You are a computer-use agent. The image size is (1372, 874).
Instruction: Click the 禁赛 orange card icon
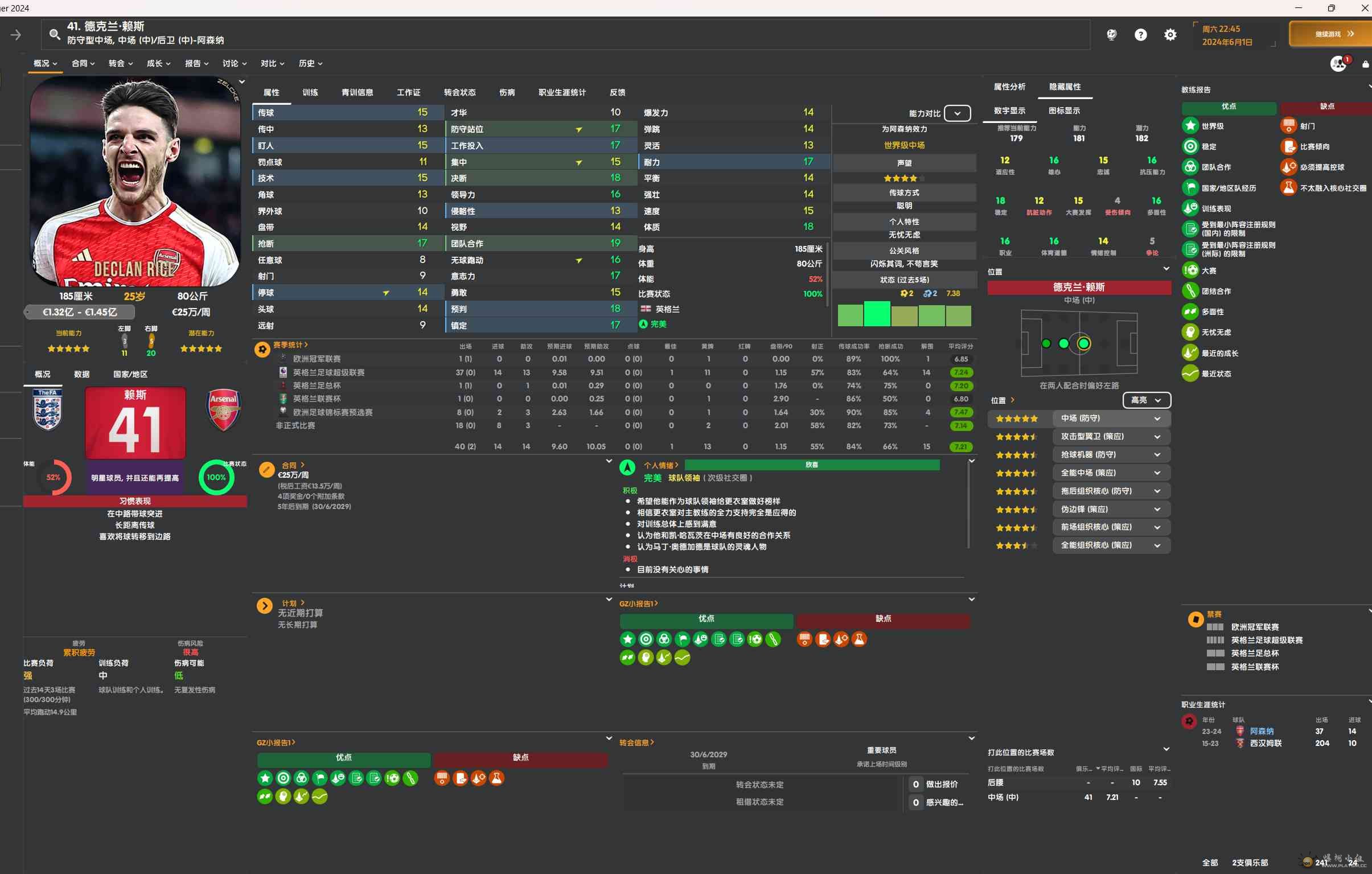pos(1196,619)
